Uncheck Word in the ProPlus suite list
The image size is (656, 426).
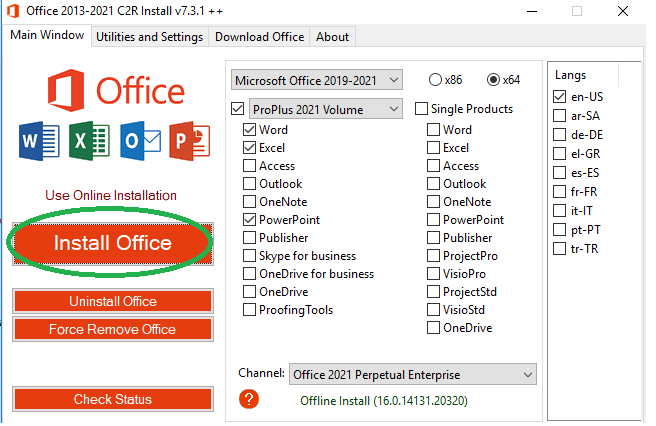click(x=249, y=130)
